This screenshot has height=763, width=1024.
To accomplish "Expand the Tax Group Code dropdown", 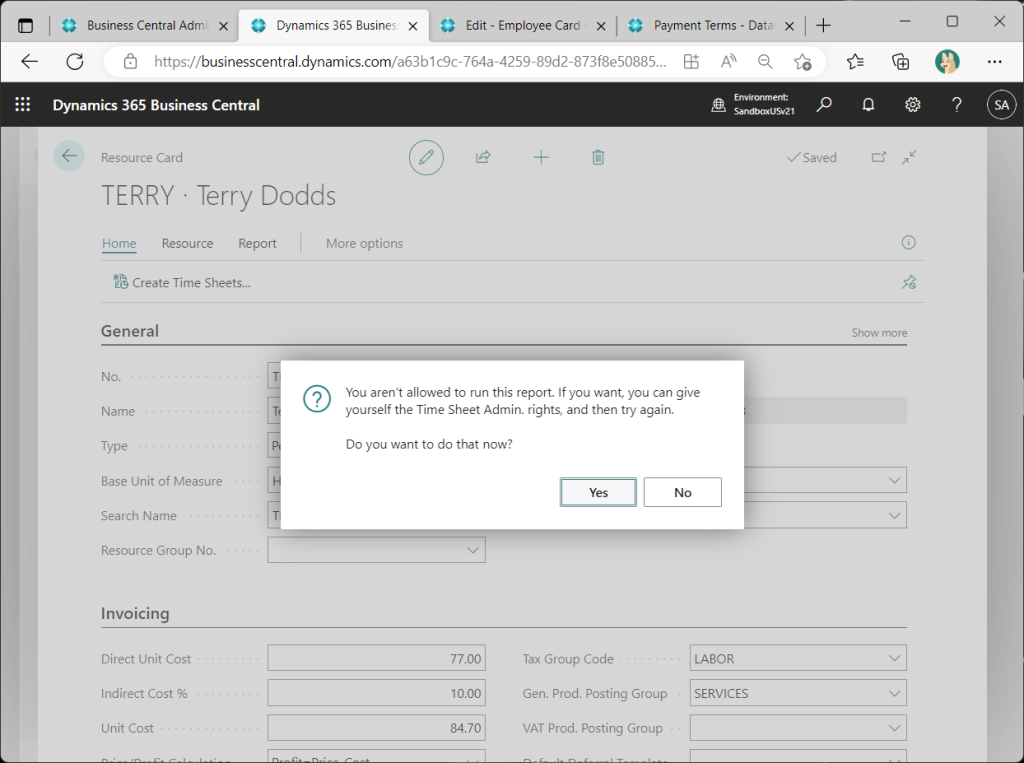I will point(894,658).
